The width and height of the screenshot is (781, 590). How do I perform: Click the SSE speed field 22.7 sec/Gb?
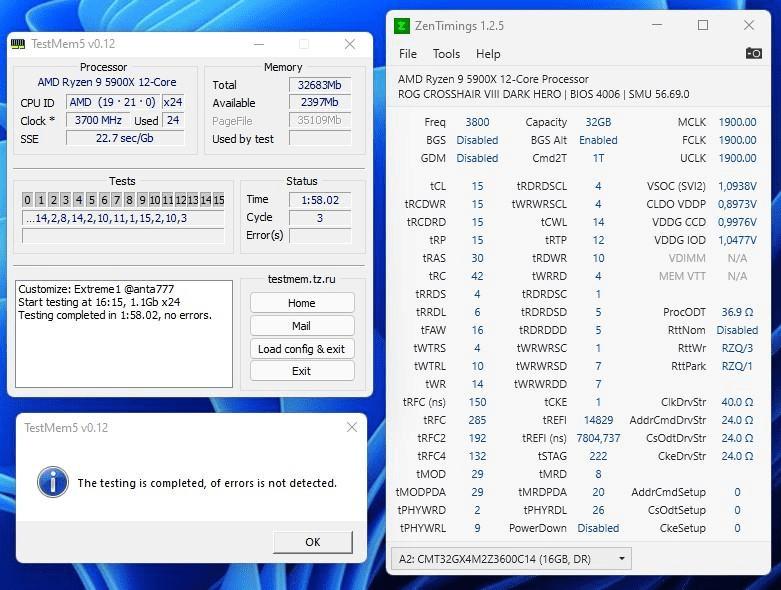pos(125,138)
